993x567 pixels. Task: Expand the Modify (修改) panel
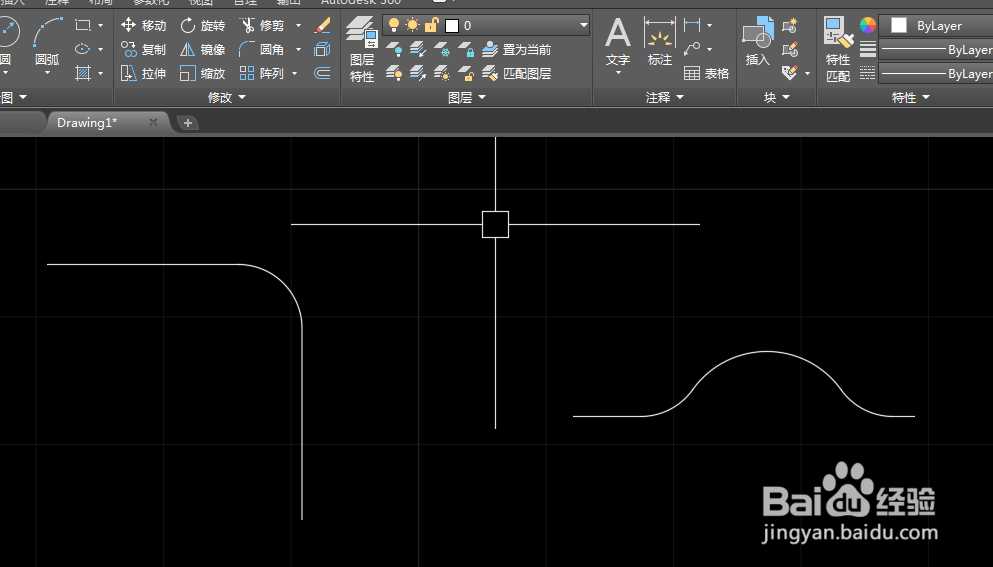point(226,98)
